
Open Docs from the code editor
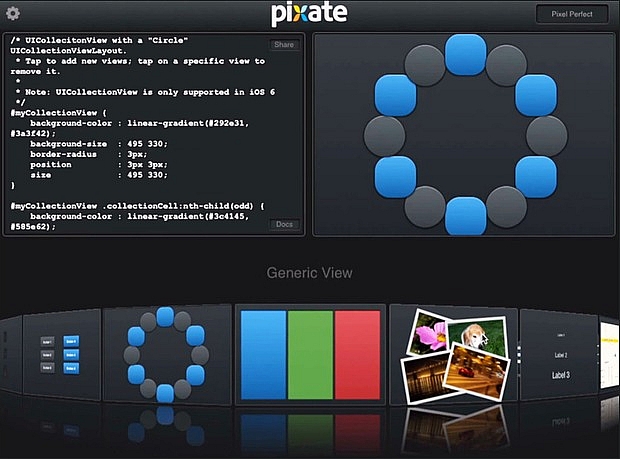[x=284, y=224]
